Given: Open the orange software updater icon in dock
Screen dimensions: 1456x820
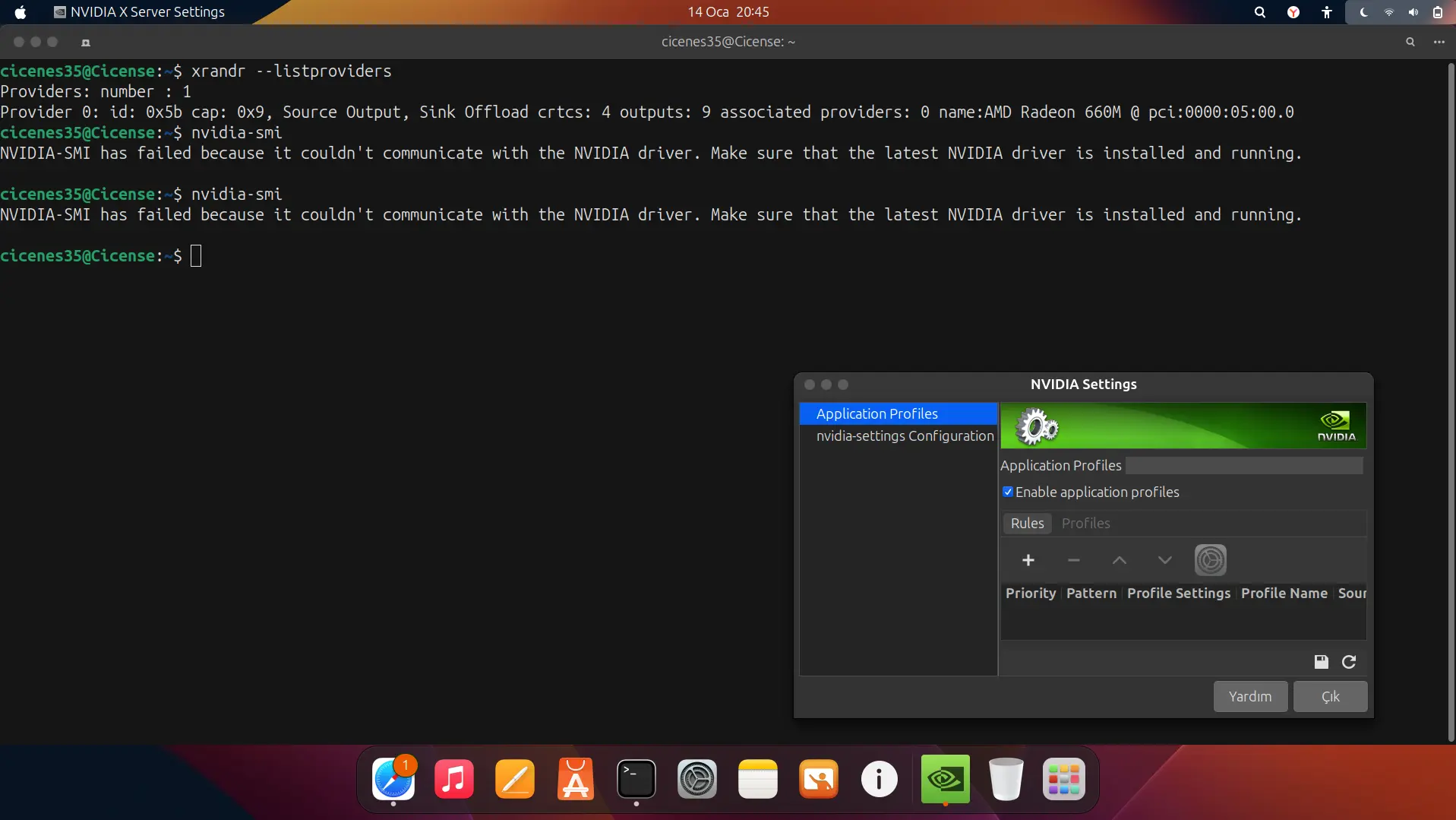Looking at the screenshot, I should coord(819,779).
